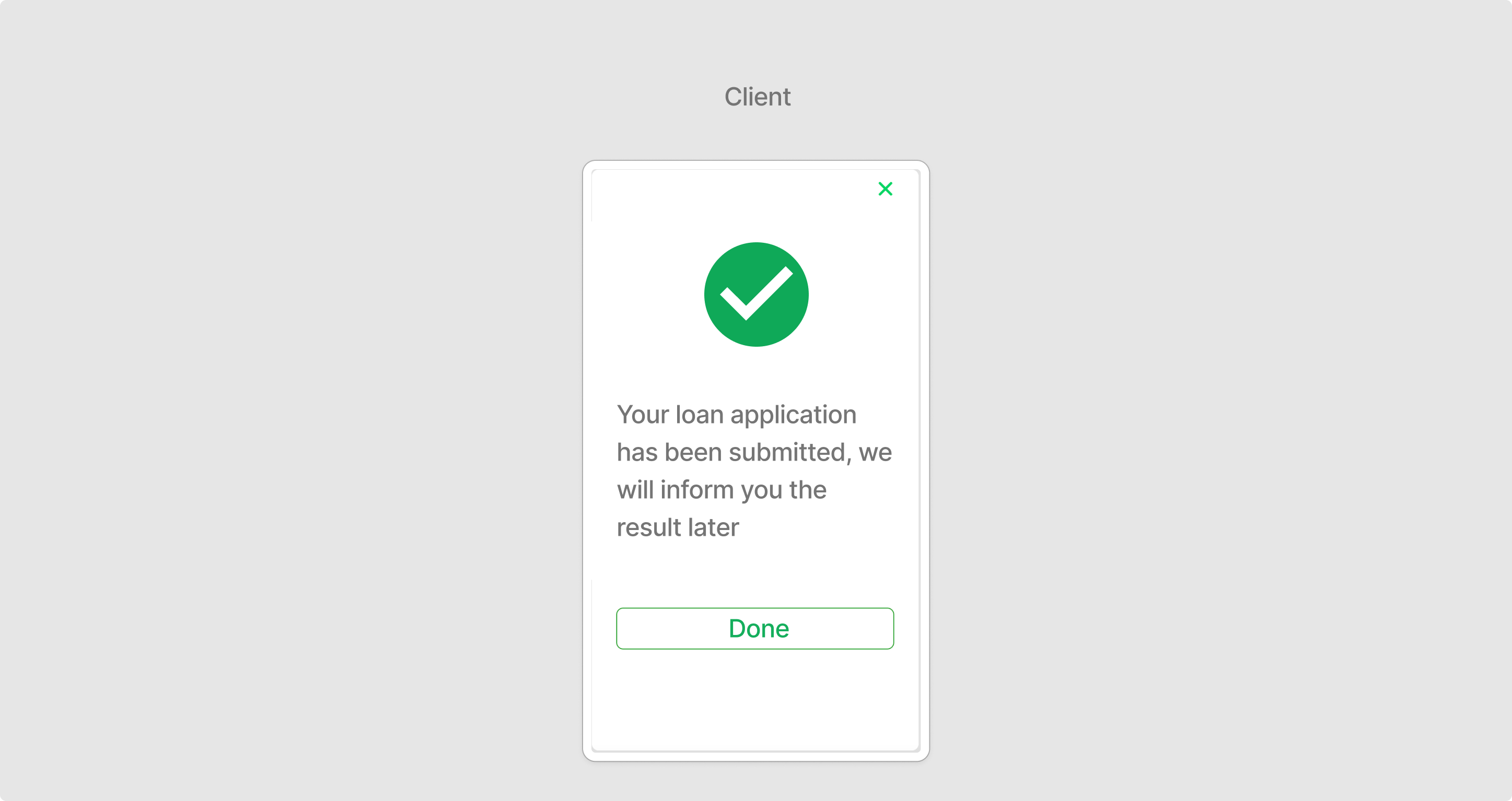Viewport: 1512px width, 801px height.
Task: Close the loan confirmation dialog
Action: [x=885, y=189]
